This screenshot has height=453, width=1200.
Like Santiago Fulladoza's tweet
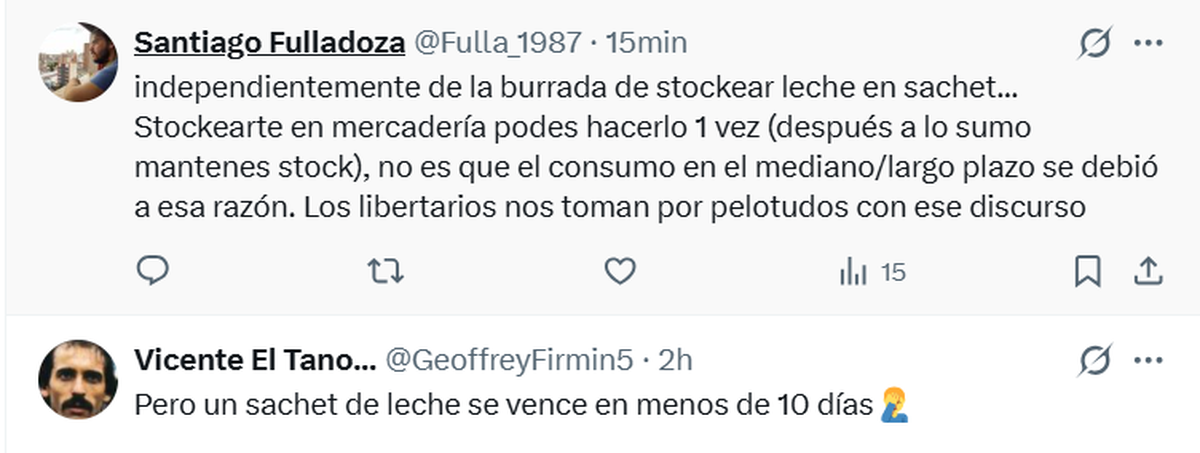click(620, 270)
